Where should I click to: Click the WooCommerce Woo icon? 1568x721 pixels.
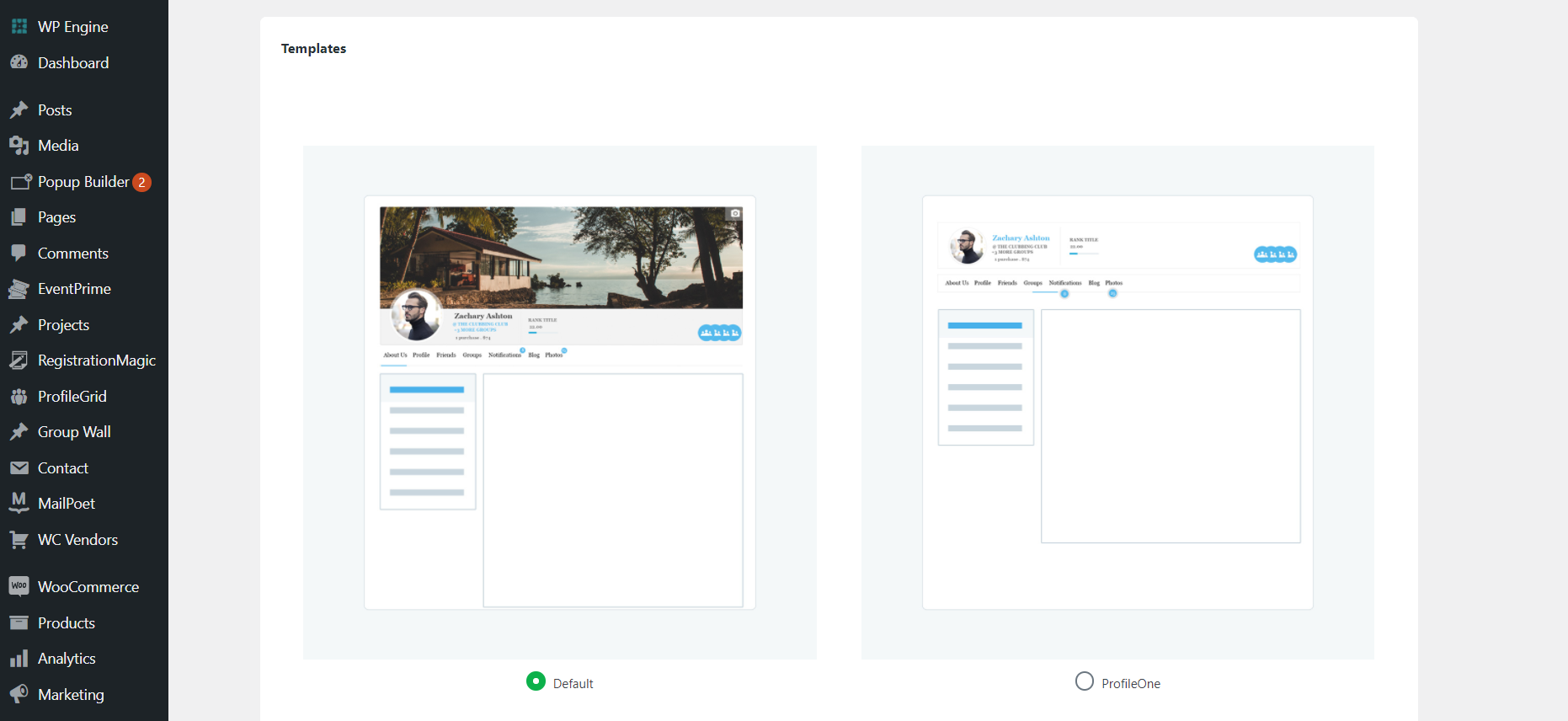(19, 586)
